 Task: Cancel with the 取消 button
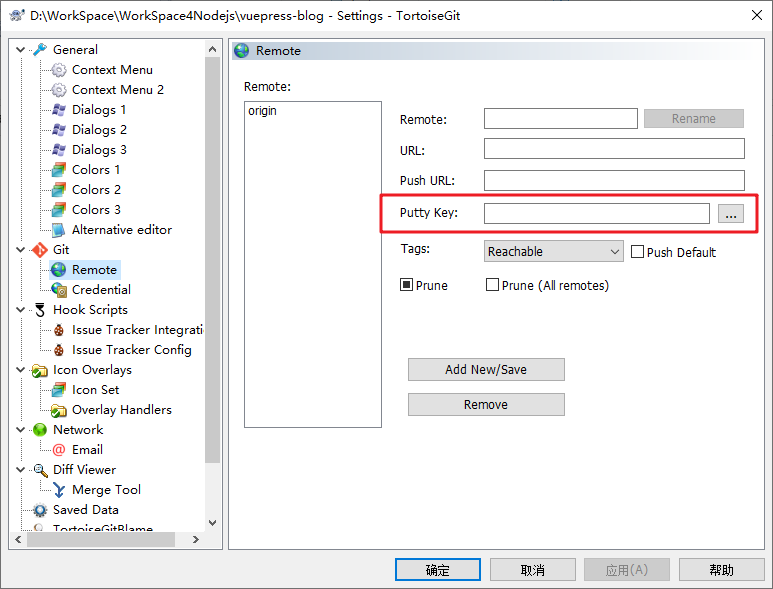point(532,570)
